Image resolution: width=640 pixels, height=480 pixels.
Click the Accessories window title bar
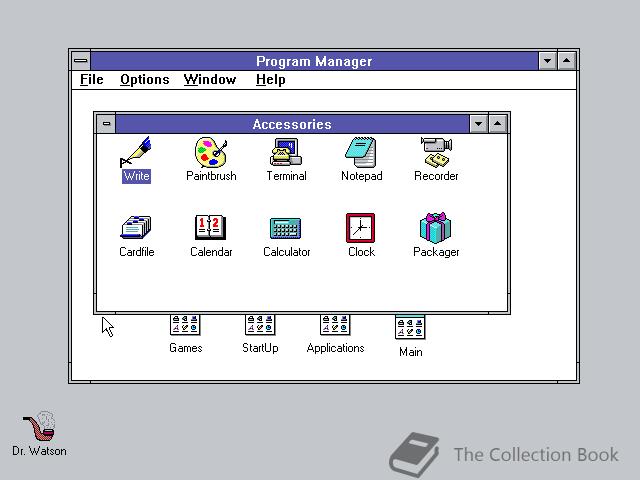click(x=292, y=124)
